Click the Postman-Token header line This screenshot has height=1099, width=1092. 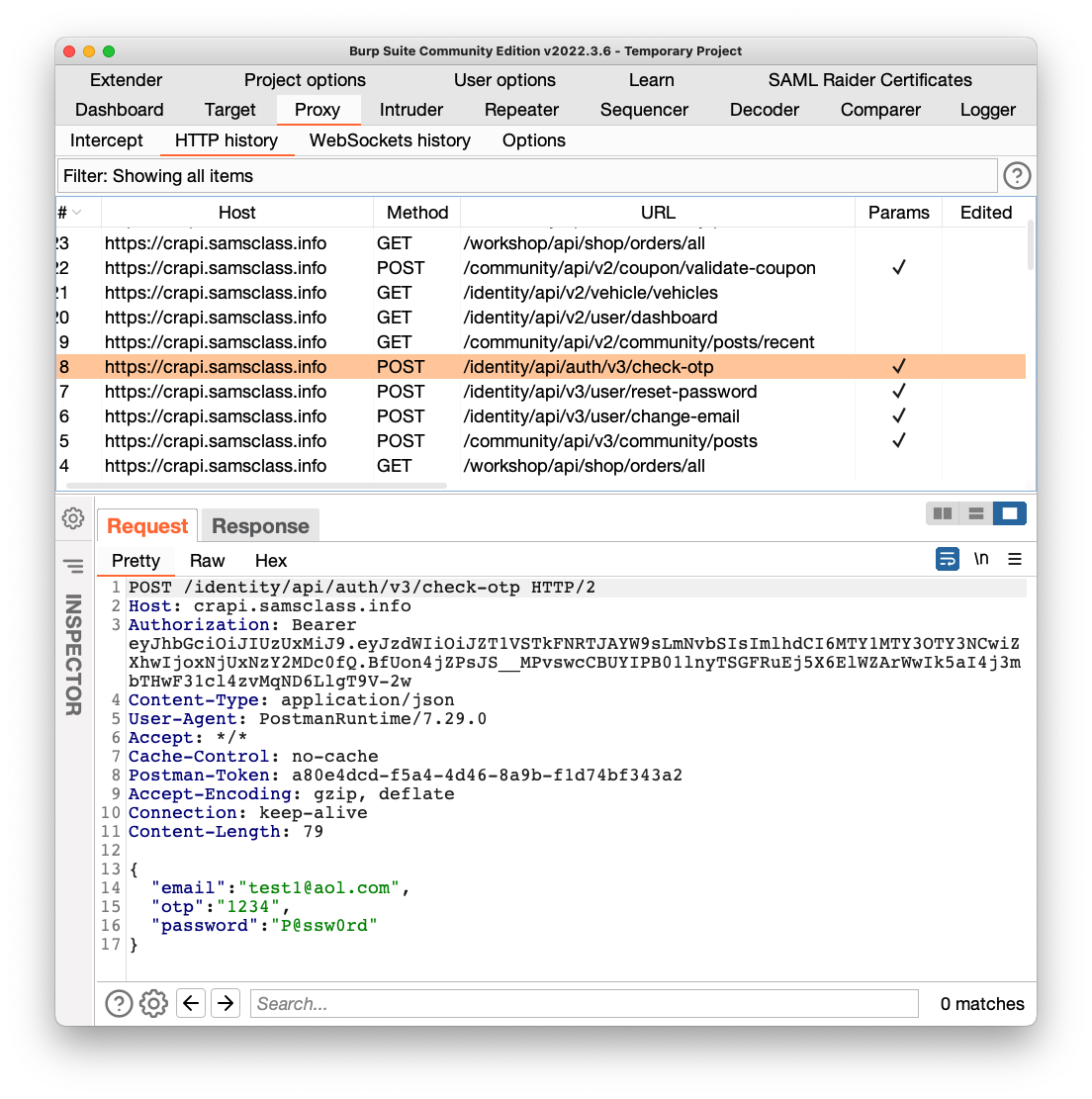tap(406, 776)
